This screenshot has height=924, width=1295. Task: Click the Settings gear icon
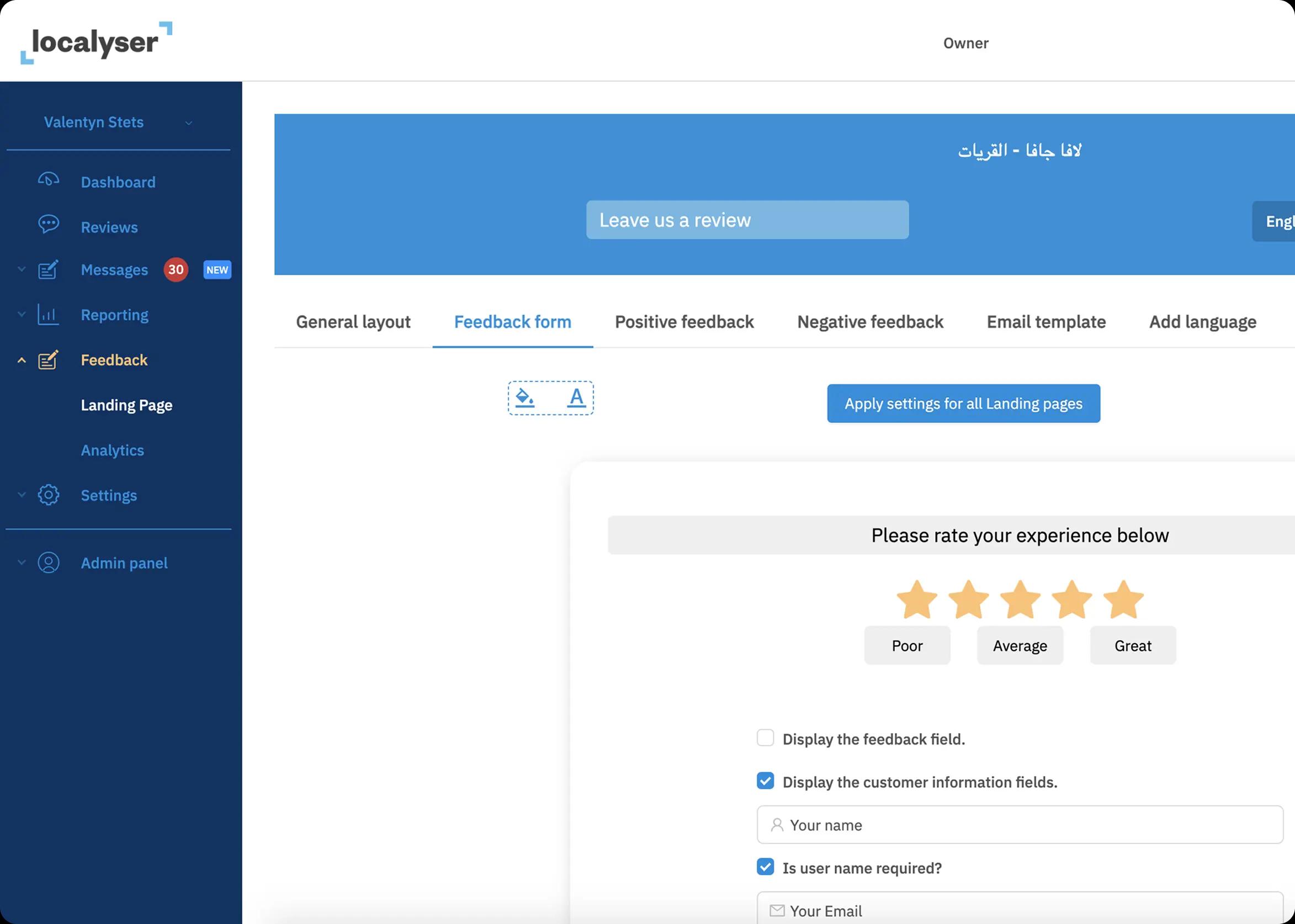(49, 495)
